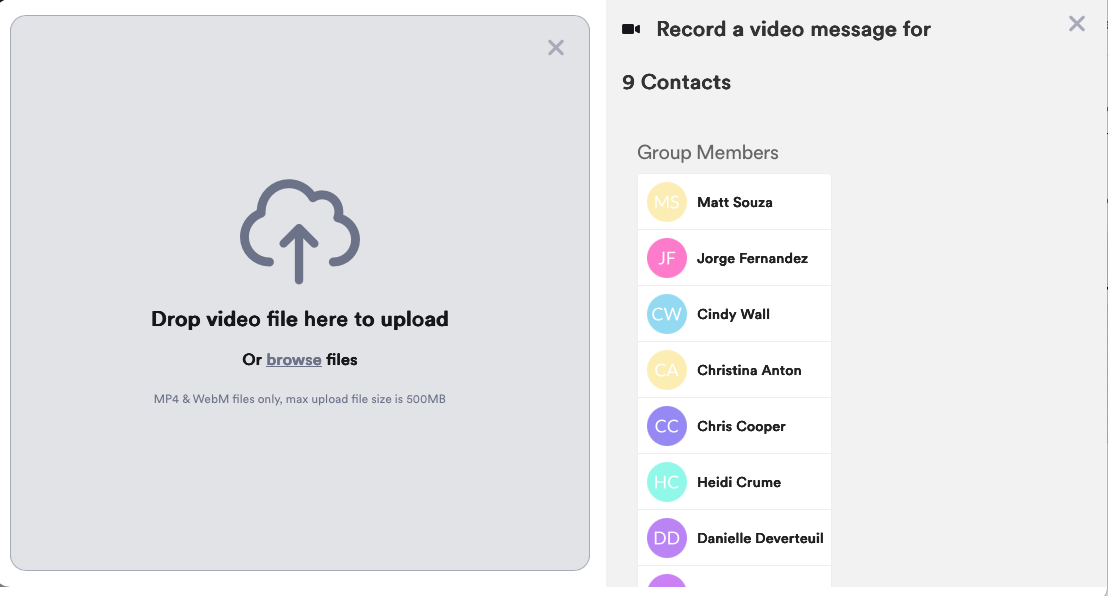This screenshot has width=1108, height=596.
Task: Click the name Jorge Fernandez
Action: click(752, 258)
